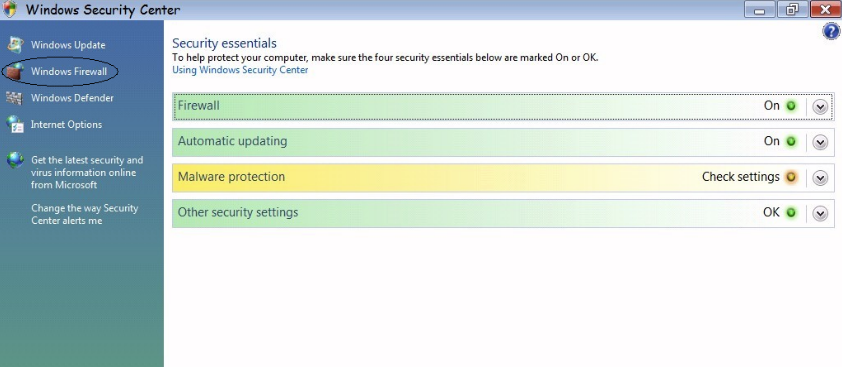Click the orange Malware protection status light
842x367 pixels.
coord(790,177)
